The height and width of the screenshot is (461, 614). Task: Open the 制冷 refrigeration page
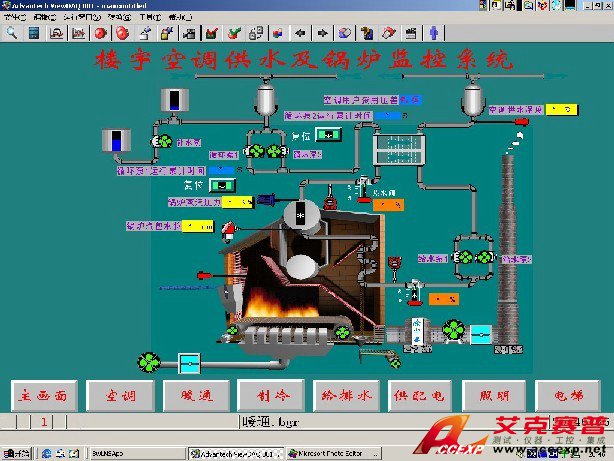point(268,395)
